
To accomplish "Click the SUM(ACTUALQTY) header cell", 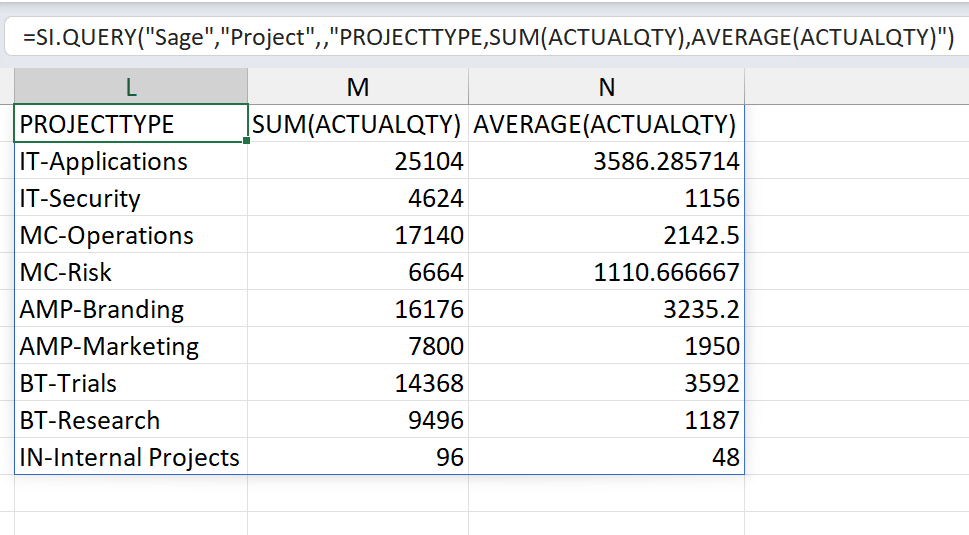I will coord(358,124).
